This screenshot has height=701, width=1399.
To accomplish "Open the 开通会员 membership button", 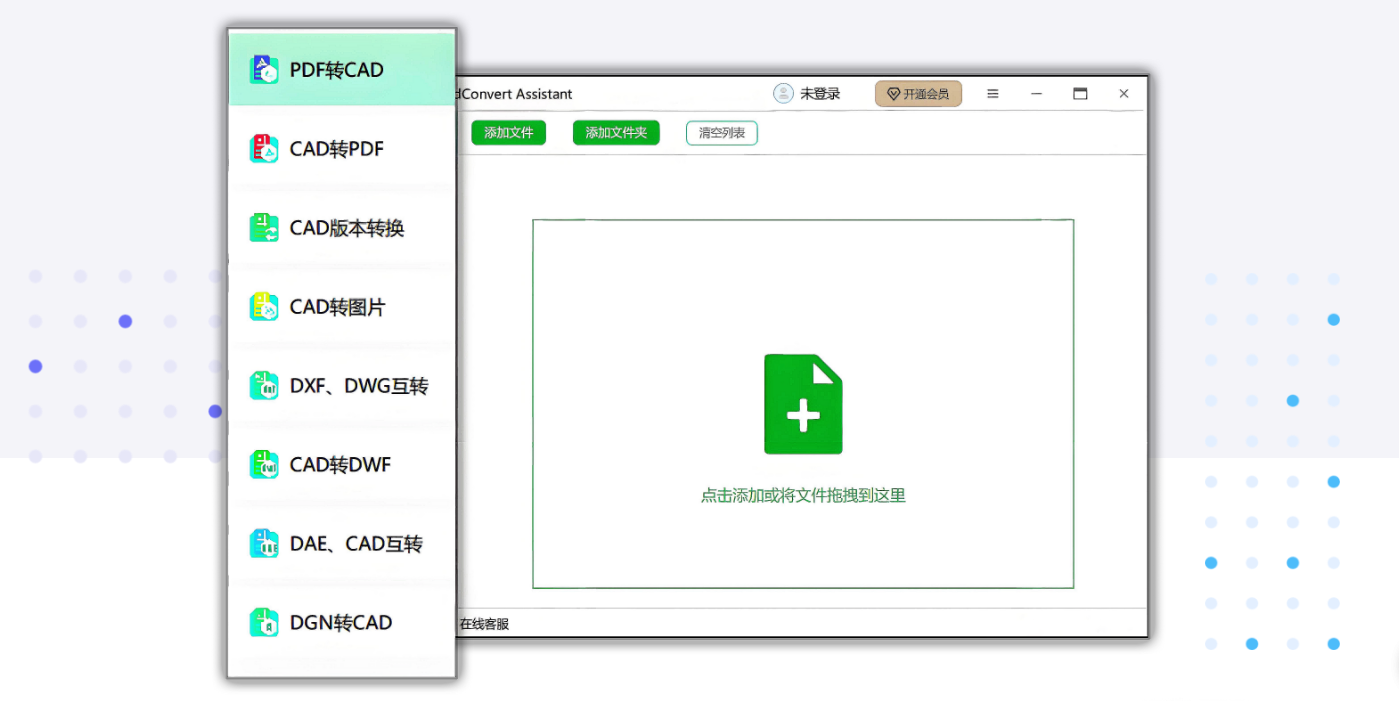I will click(918, 94).
